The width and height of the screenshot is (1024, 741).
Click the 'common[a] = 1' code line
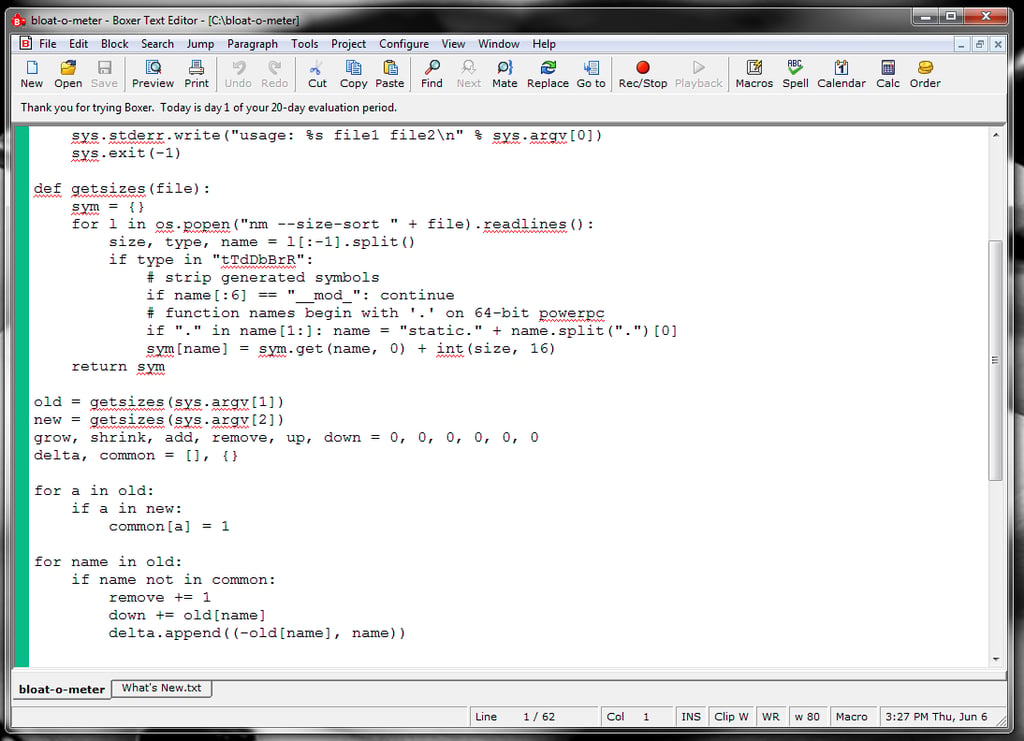point(169,526)
